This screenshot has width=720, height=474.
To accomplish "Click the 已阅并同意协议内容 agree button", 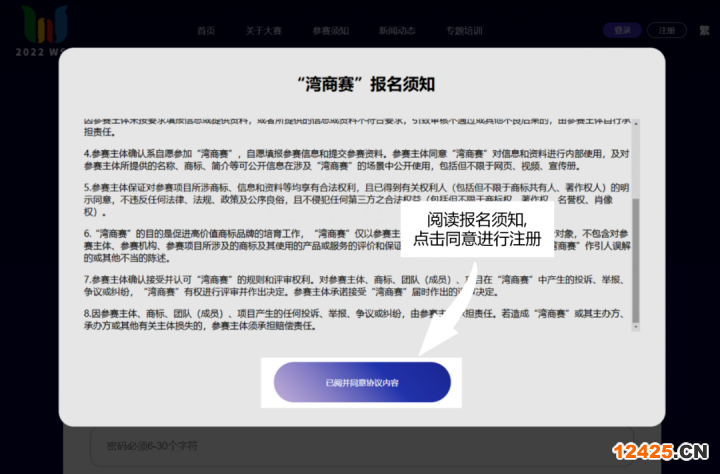I will point(361,383).
